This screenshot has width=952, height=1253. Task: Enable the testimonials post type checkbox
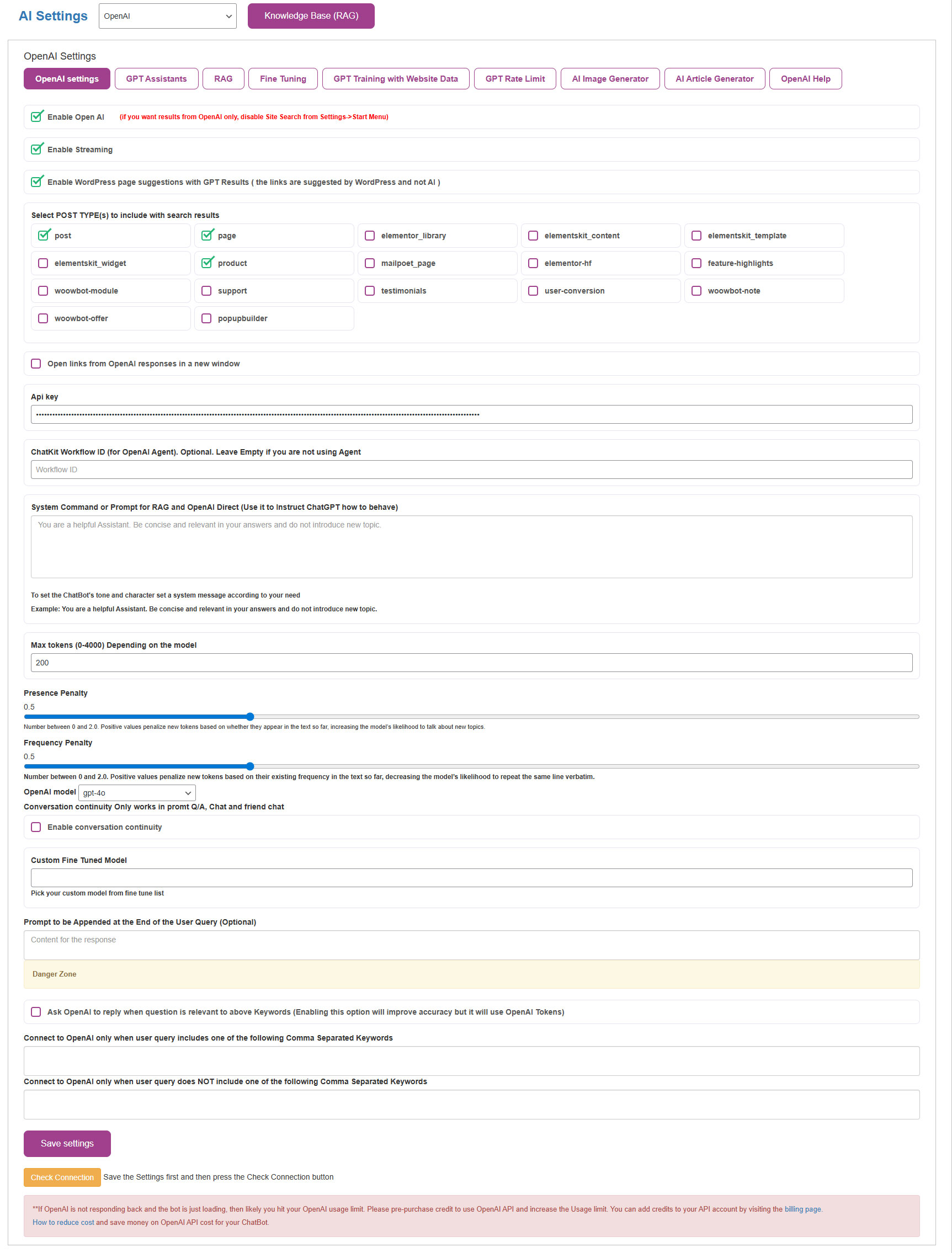click(x=369, y=291)
